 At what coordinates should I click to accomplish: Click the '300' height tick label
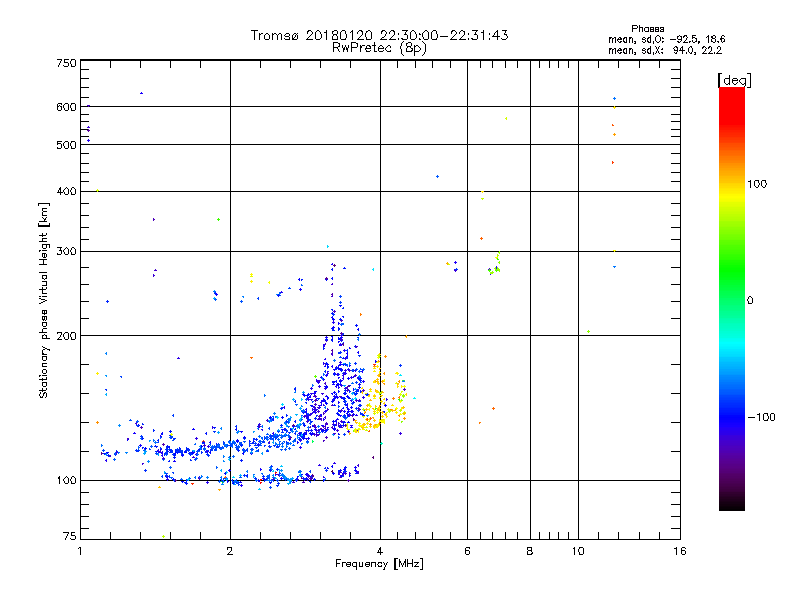tap(66, 251)
